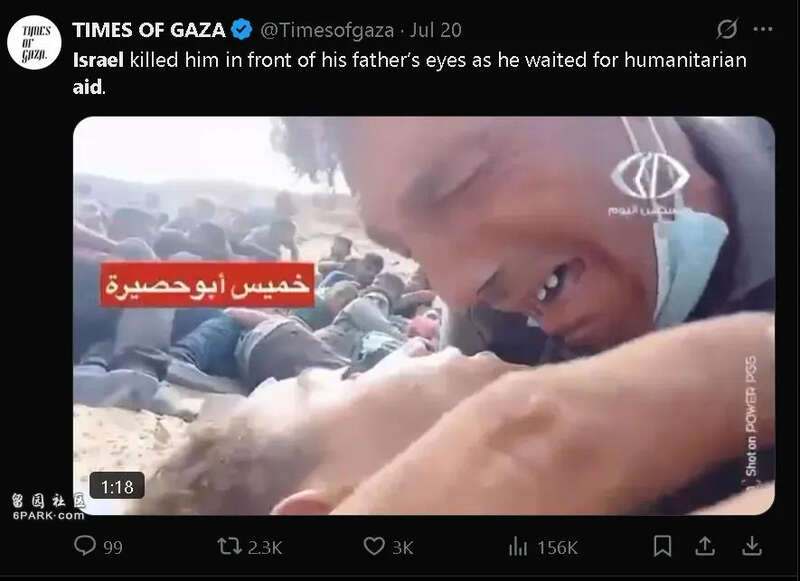Click the reply bubble icon

(85, 546)
